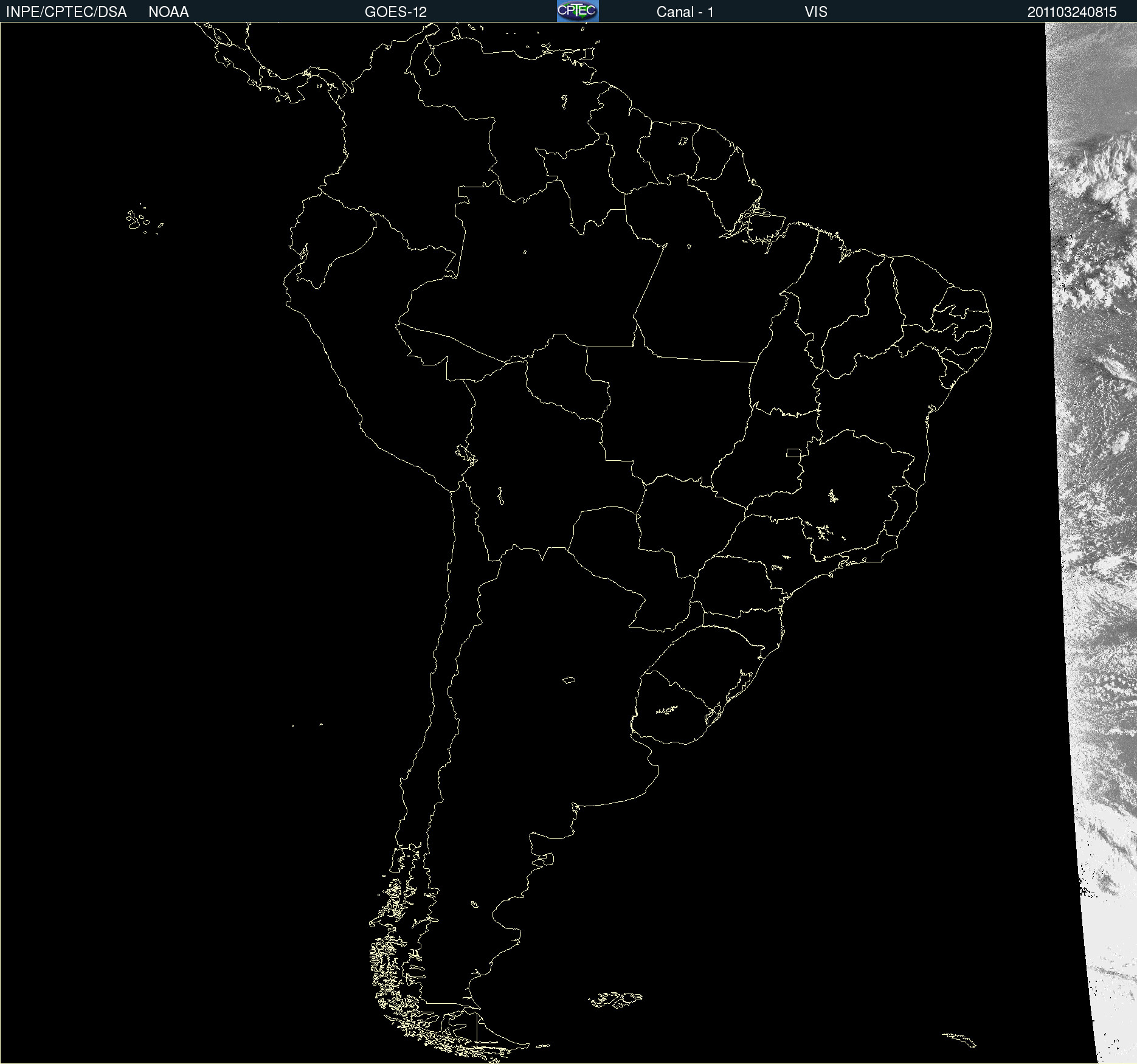Click the GOES-12 satellite label

[x=396, y=12]
